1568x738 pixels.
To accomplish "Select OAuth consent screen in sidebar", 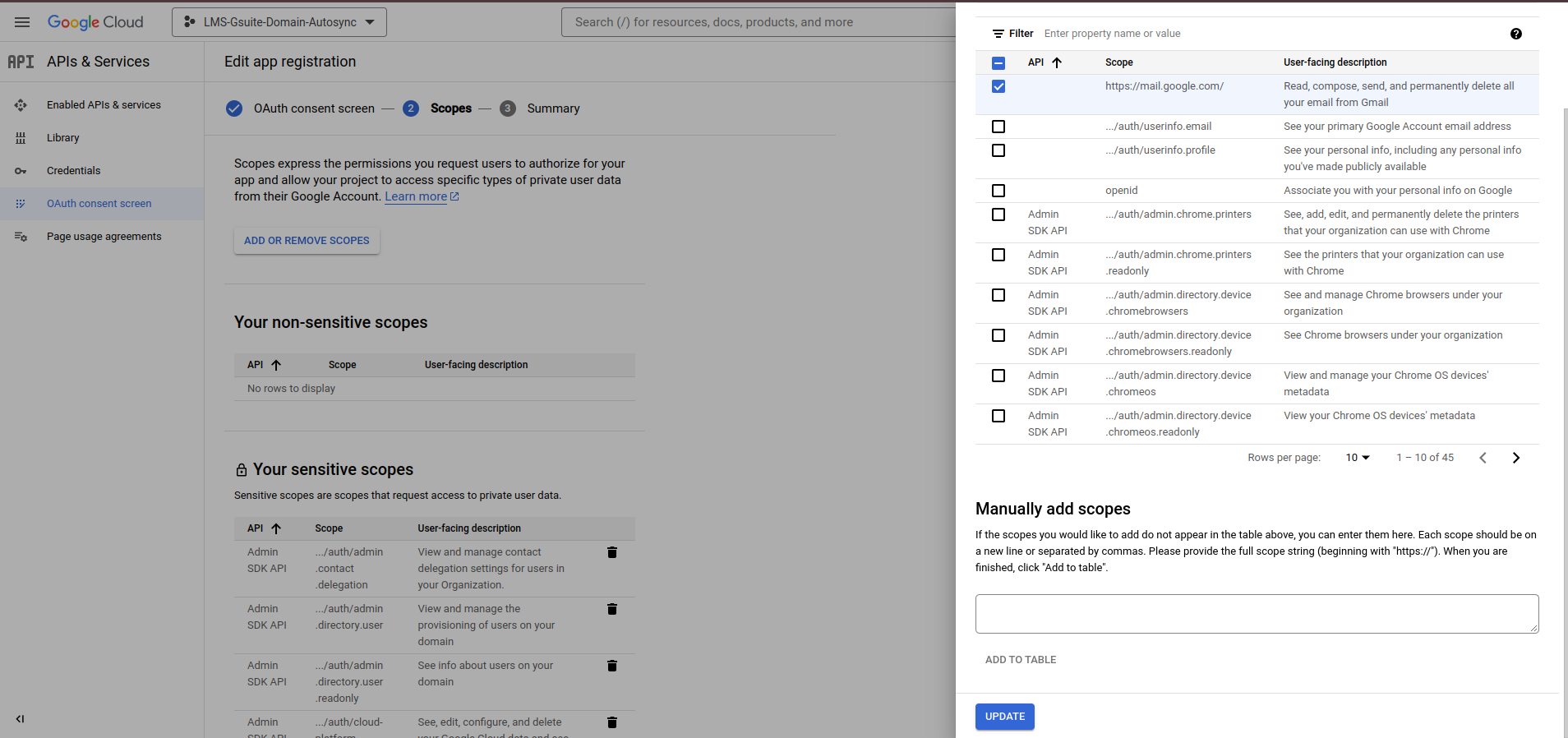I will (99, 204).
